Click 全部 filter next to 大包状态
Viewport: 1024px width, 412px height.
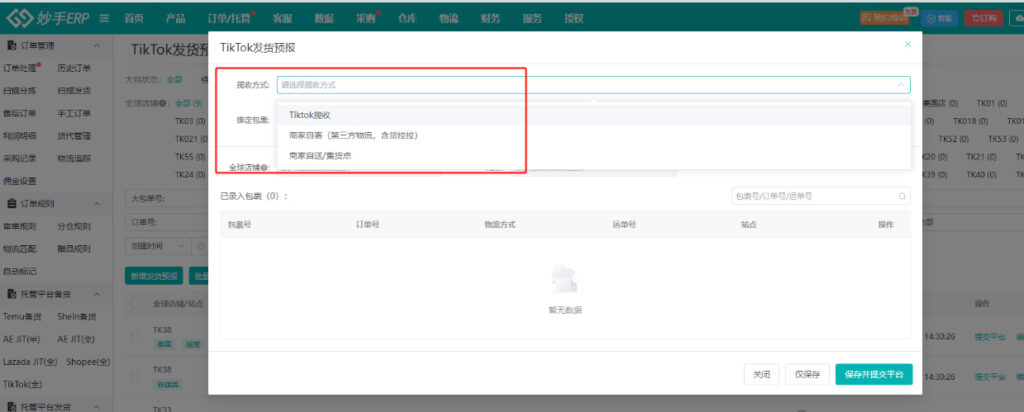coord(174,80)
